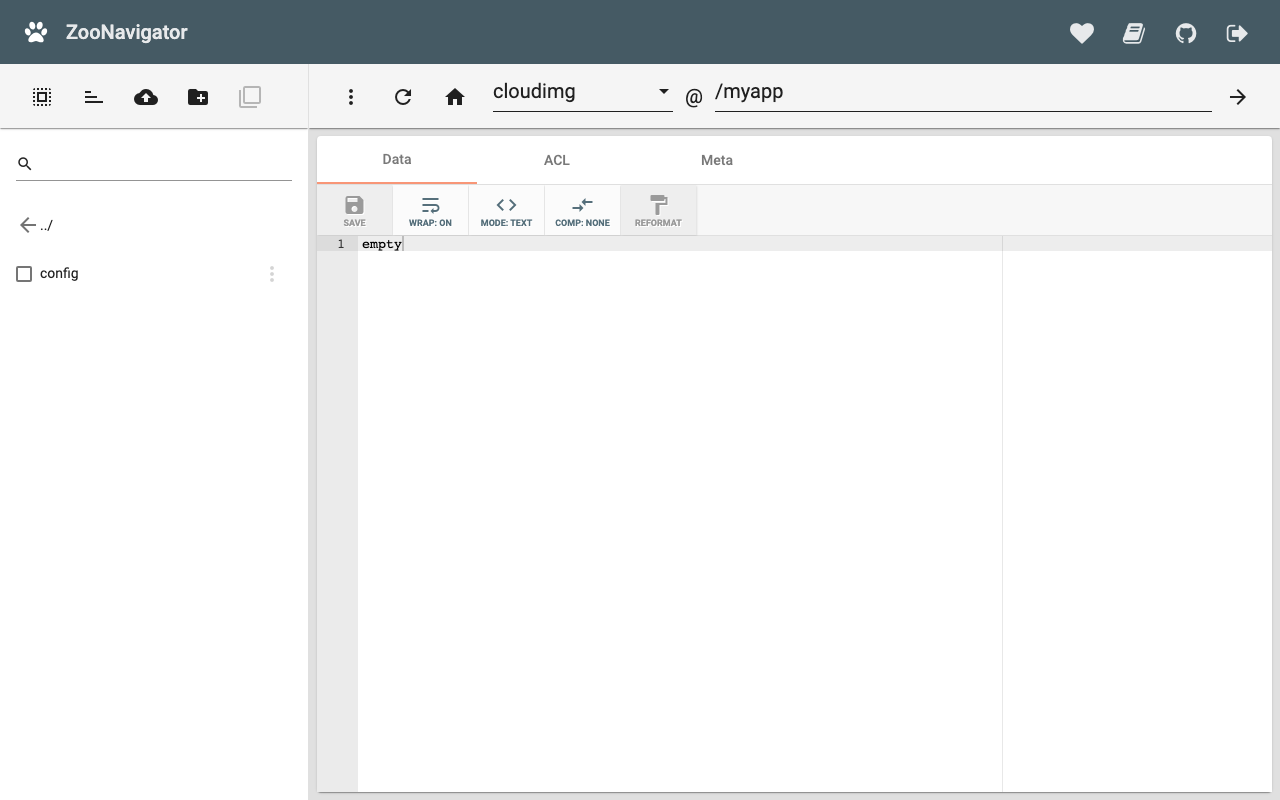The image size is (1280, 800).
Task: Click the import upload cloud icon
Action: [x=146, y=97]
